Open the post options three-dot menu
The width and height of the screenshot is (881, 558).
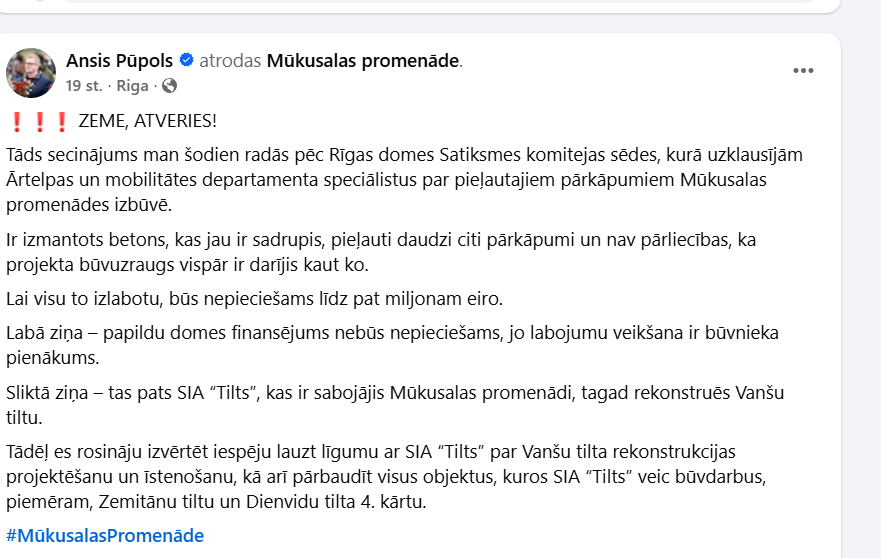tap(803, 71)
